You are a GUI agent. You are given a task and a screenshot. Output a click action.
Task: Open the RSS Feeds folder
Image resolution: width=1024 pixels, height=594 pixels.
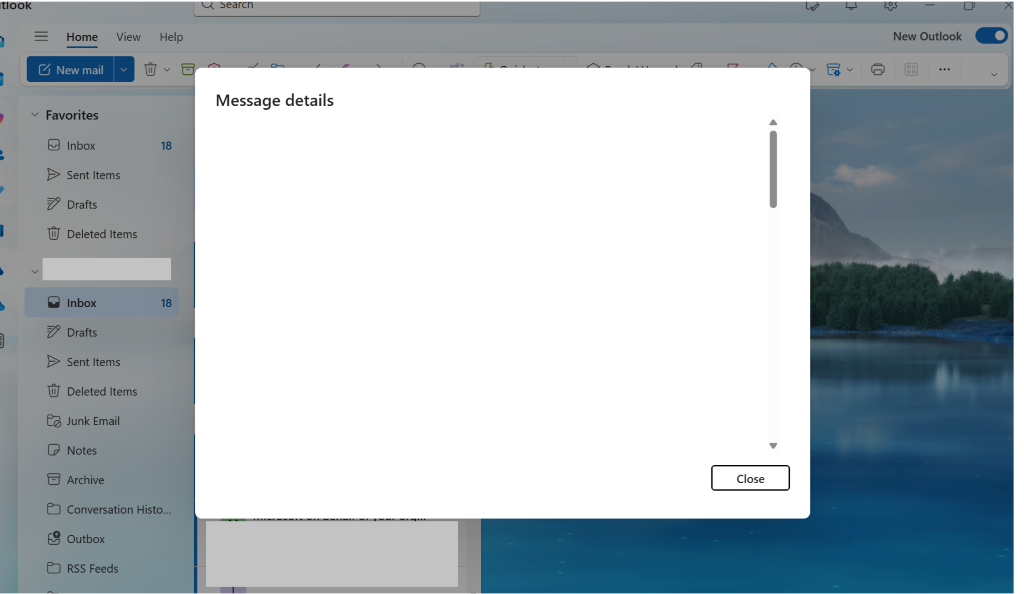(103, 569)
